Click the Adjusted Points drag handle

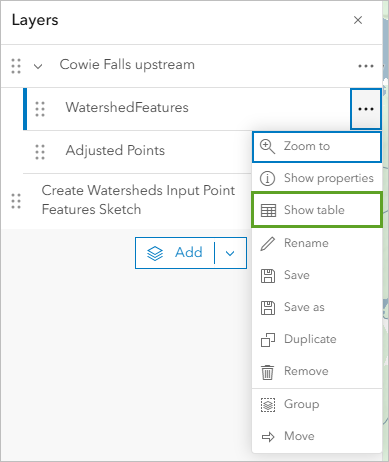point(40,152)
